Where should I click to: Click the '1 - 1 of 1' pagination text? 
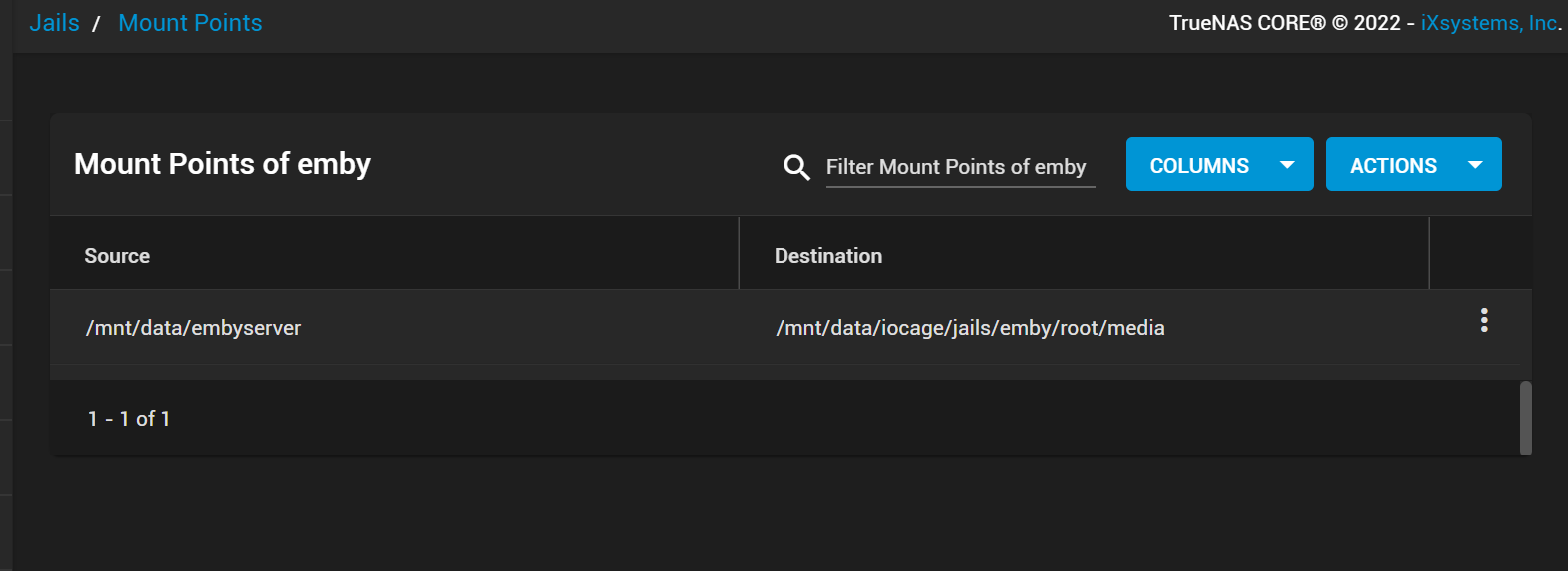coord(129,419)
